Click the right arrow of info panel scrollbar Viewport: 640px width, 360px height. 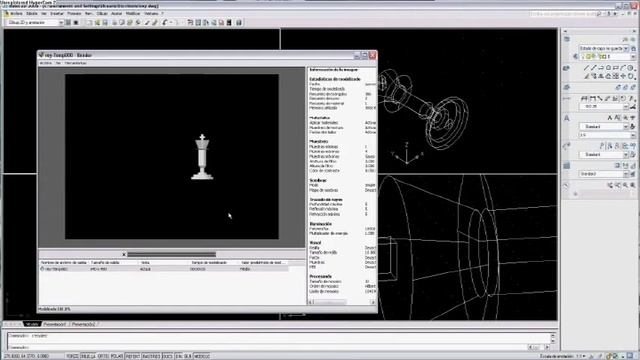[373, 302]
